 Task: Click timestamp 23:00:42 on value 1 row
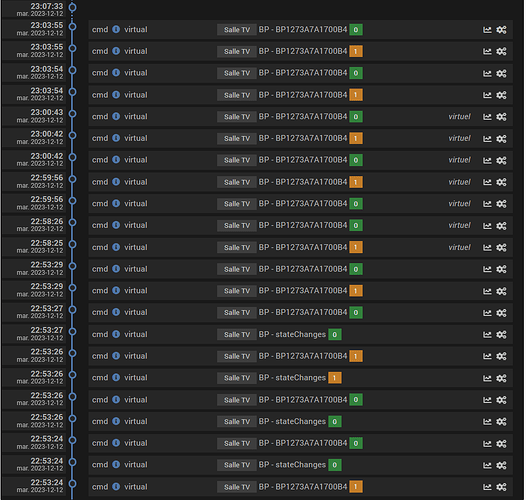point(47,134)
